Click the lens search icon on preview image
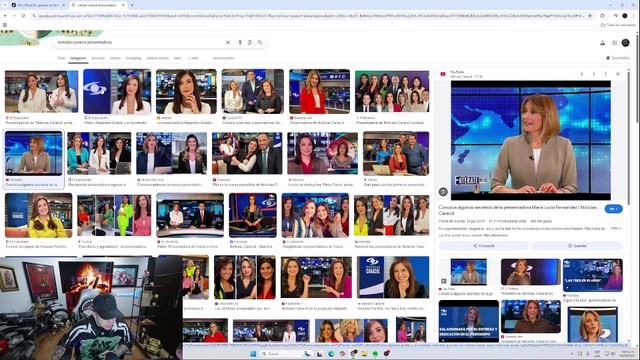The image size is (640, 360). pyautogui.click(x=443, y=191)
